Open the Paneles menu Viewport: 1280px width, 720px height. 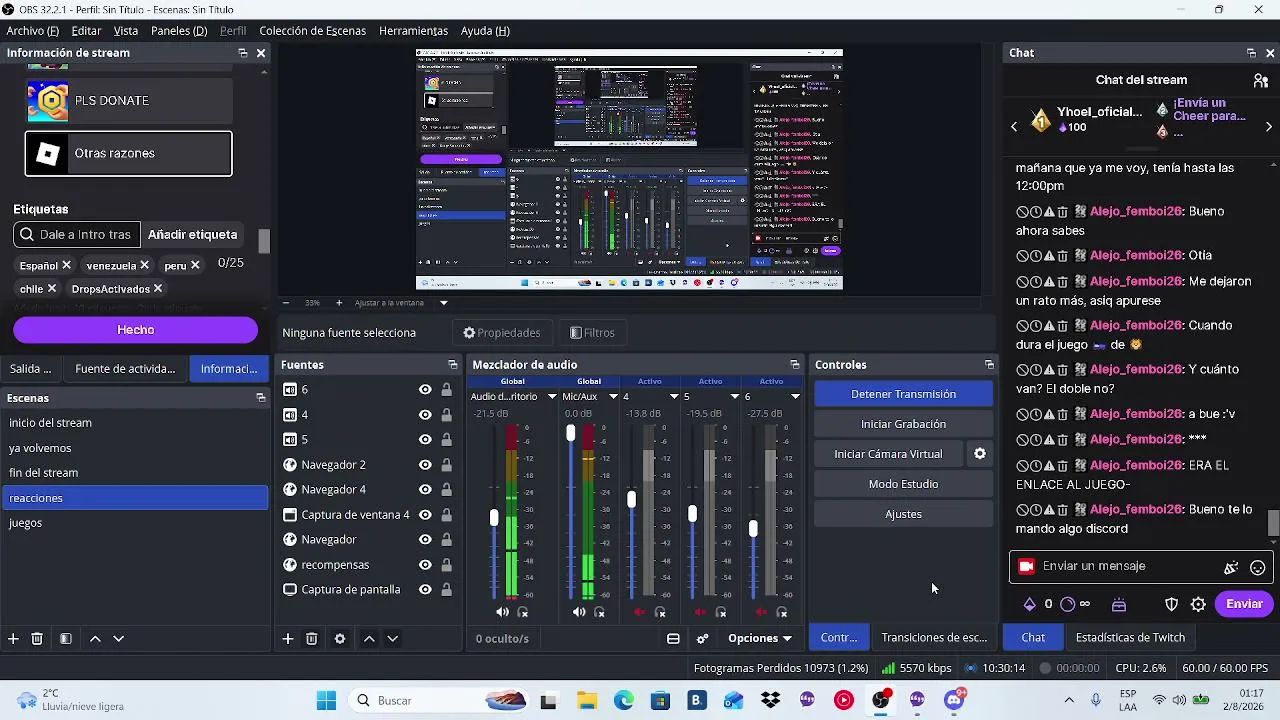(179, 31)
